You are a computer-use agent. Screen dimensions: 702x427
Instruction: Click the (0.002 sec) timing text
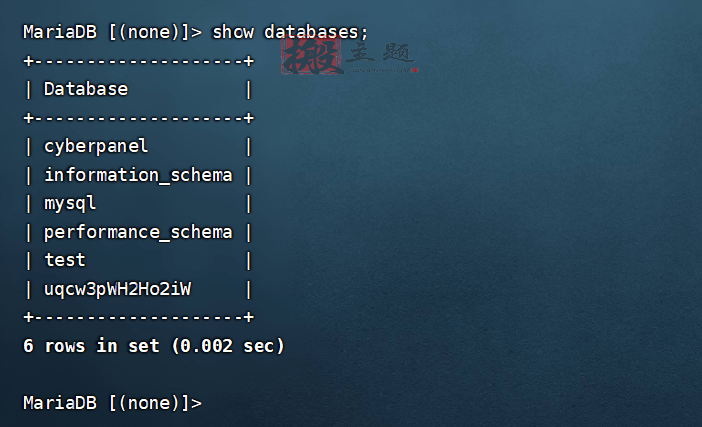point(228,346)
